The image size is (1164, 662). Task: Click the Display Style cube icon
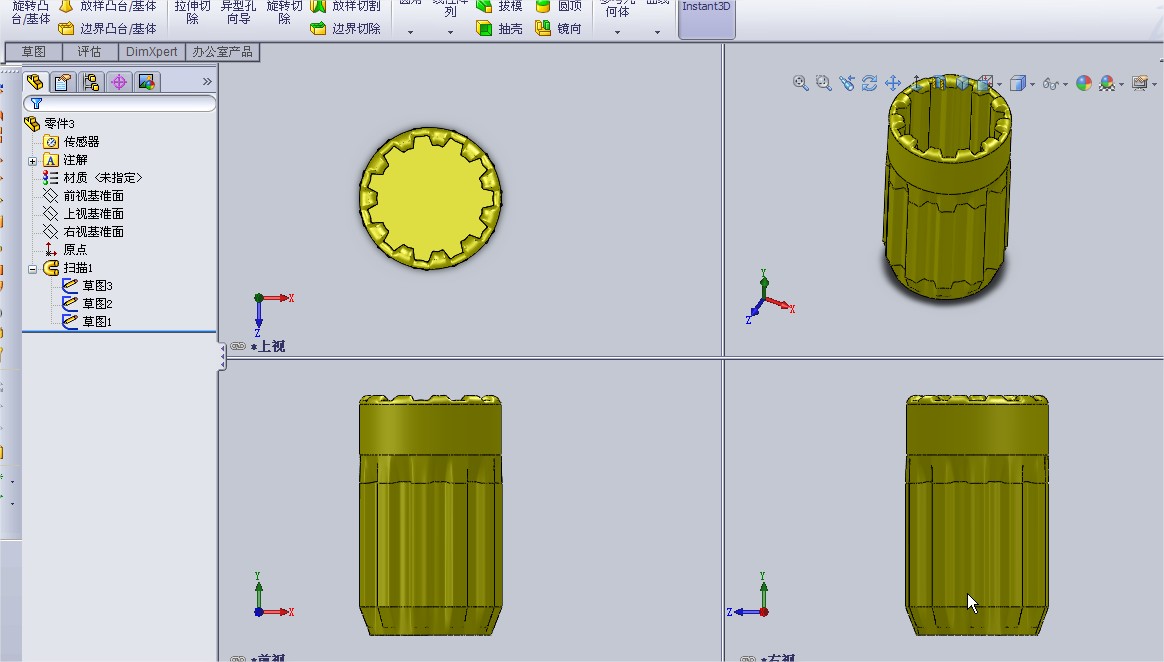click(1018, 83)
